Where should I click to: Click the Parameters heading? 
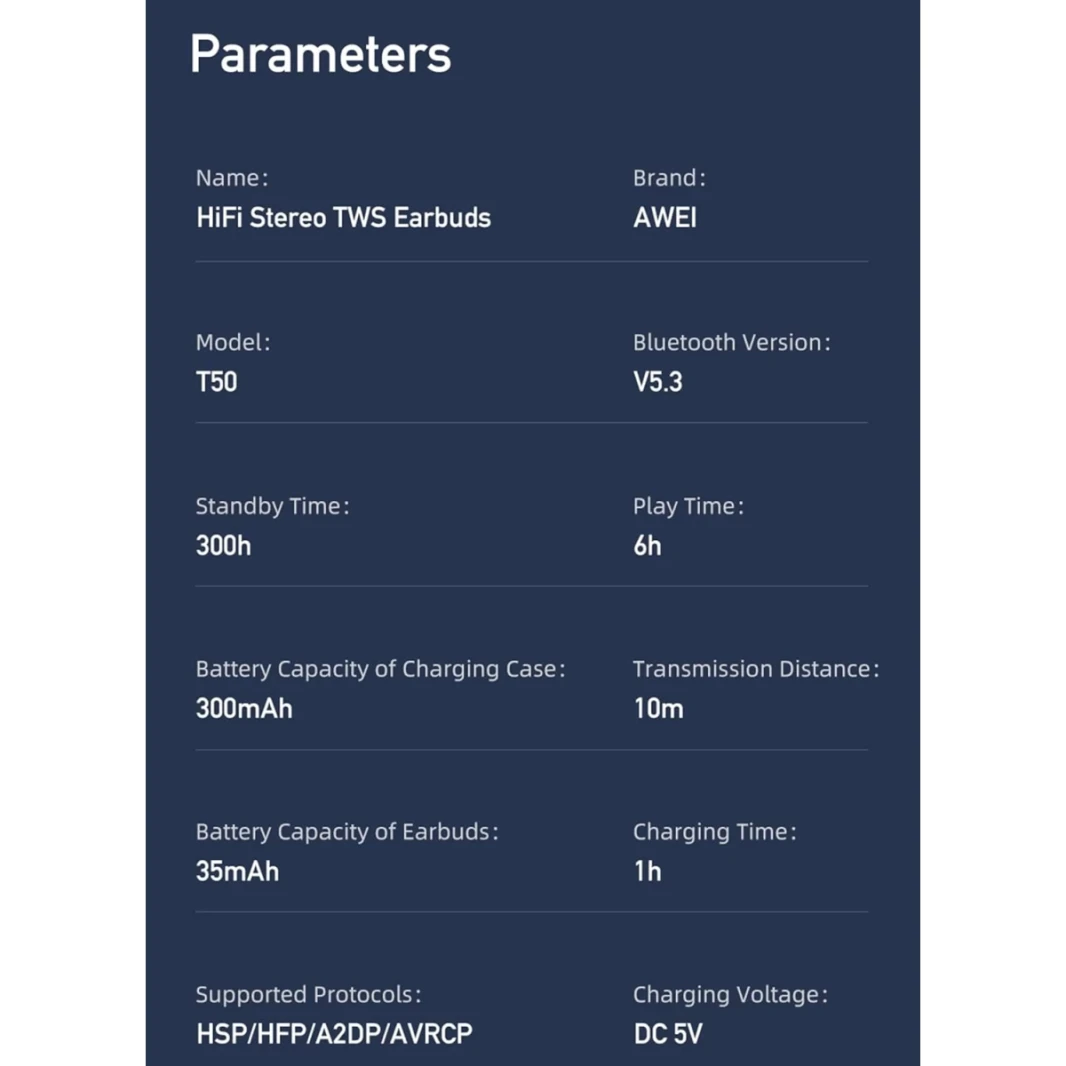pyautogui.click(x=320, y=54)
